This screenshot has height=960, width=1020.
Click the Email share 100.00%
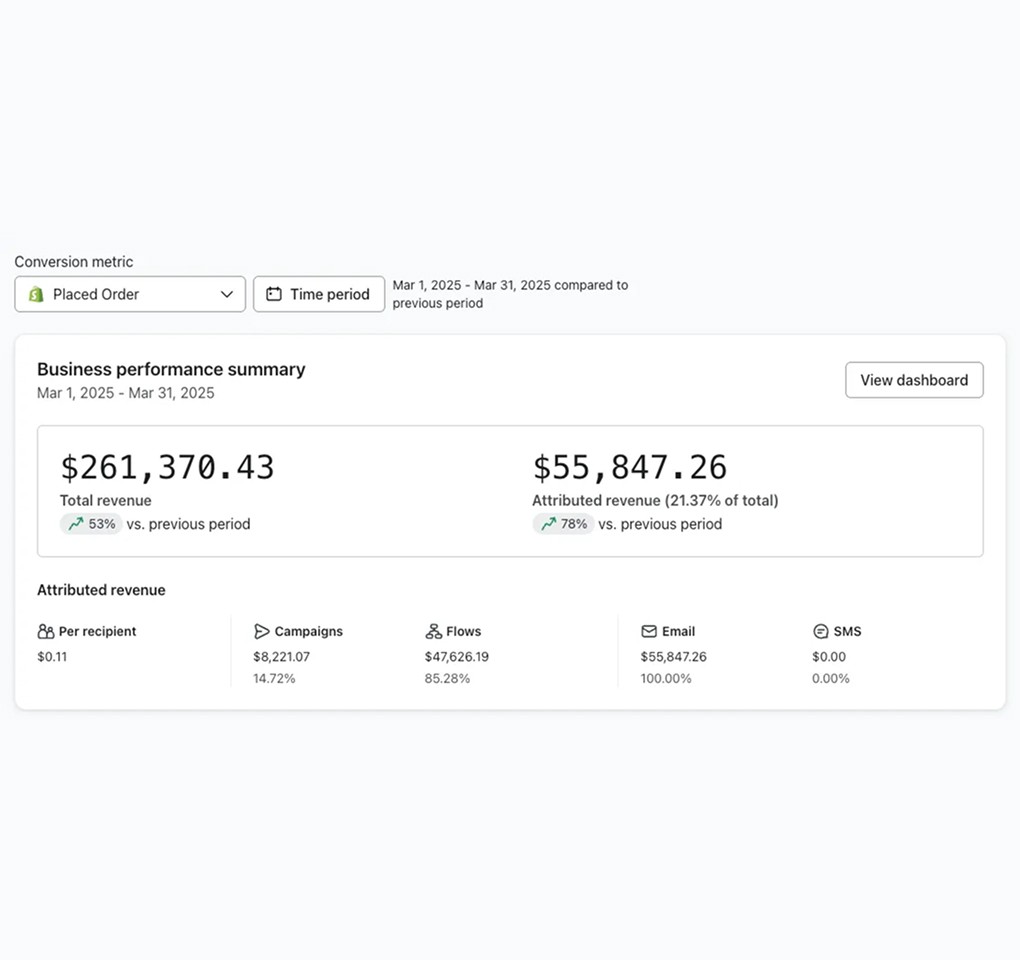pyautogui.click(x=665, y=678)
